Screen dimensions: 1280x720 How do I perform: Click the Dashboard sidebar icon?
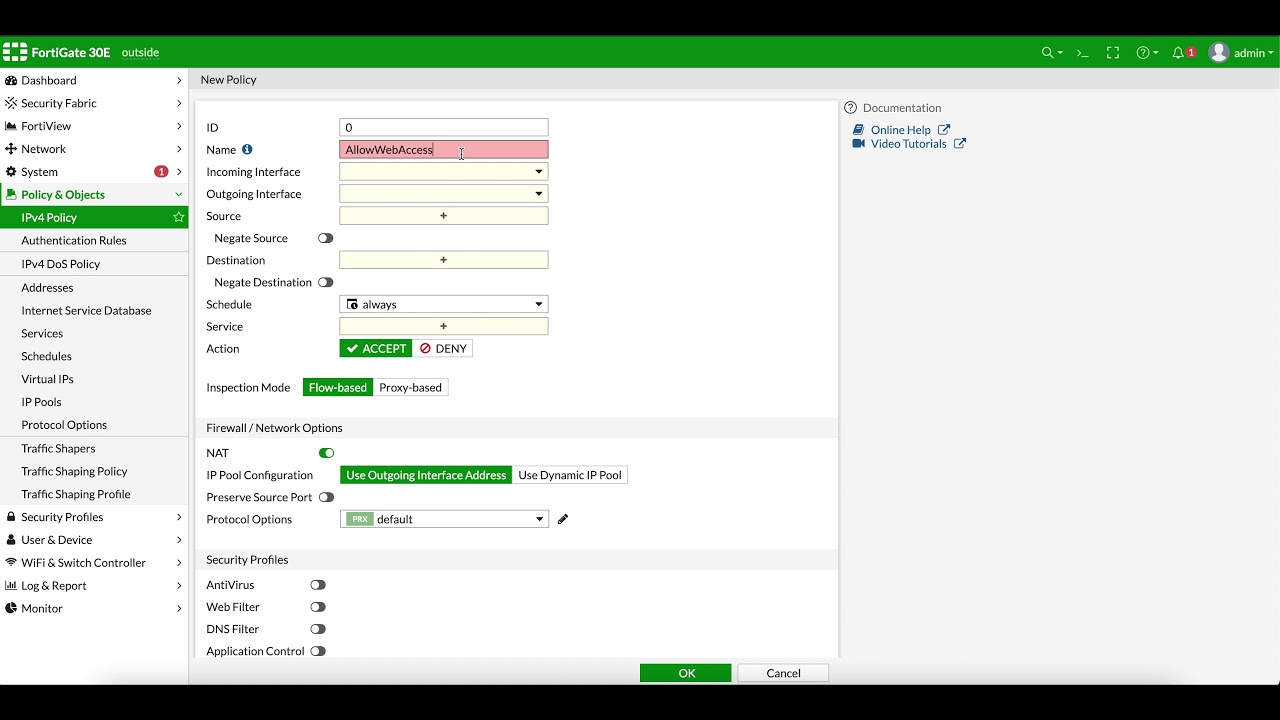(11, 80)
